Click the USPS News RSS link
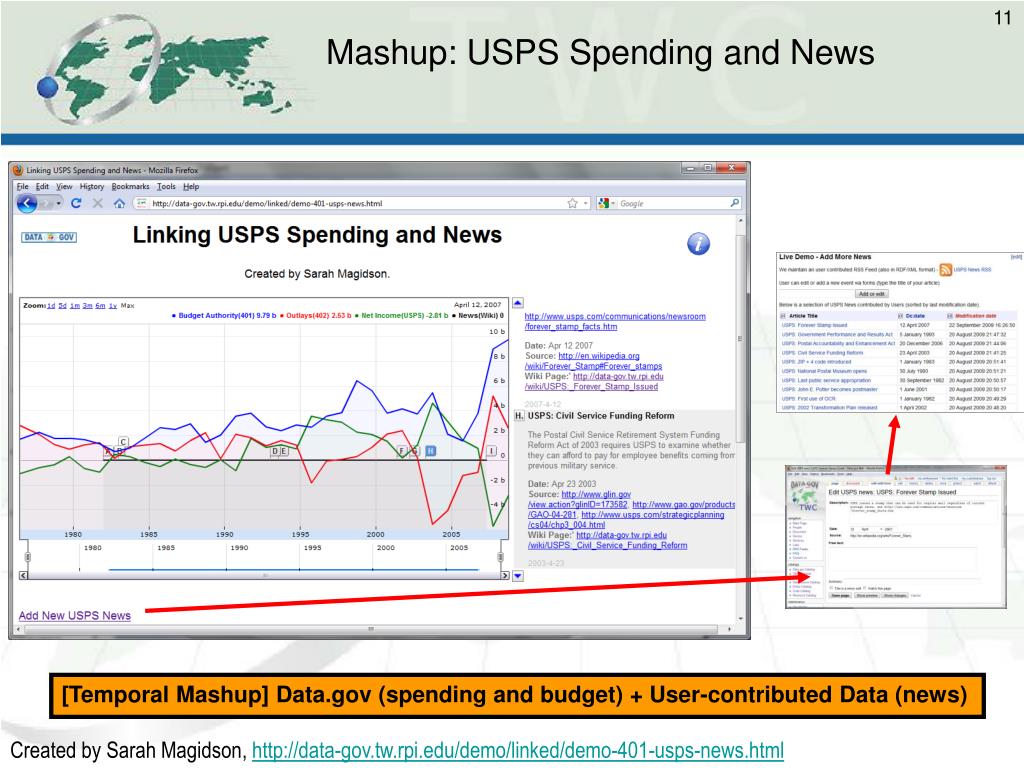The image size is (1024, 768). pos(972,270)
